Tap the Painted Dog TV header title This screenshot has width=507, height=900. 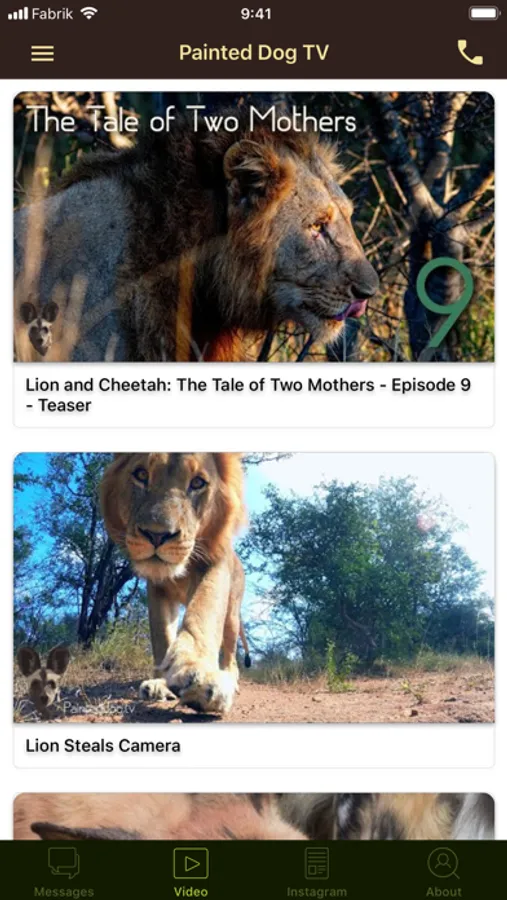pos(254,53)
